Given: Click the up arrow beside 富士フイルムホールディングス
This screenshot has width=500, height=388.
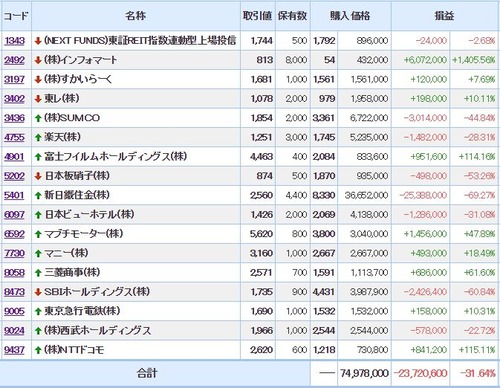Looking at the screenshot, I should pos(38,157).
